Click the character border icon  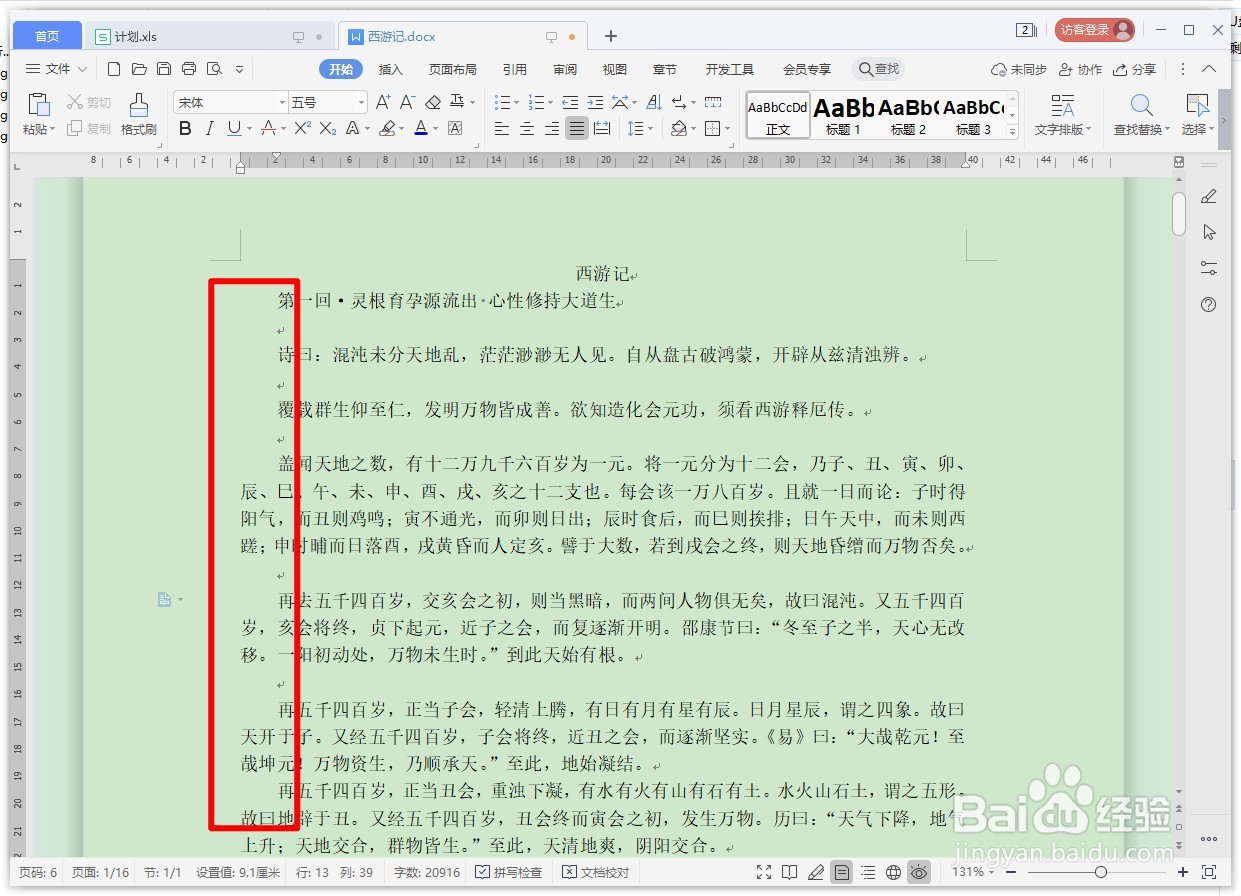point(455,128)
